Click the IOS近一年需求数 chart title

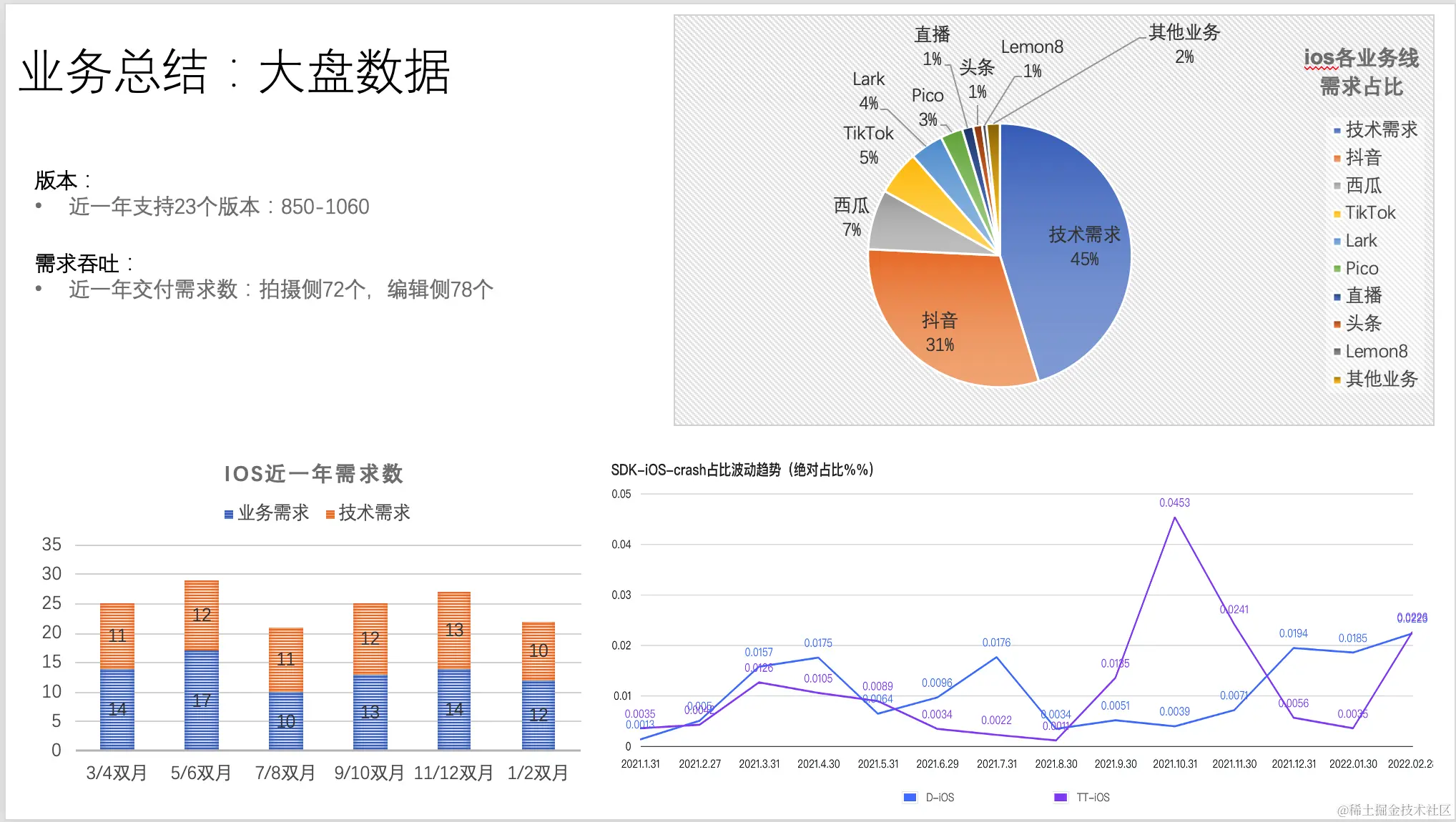pos(313,473)
